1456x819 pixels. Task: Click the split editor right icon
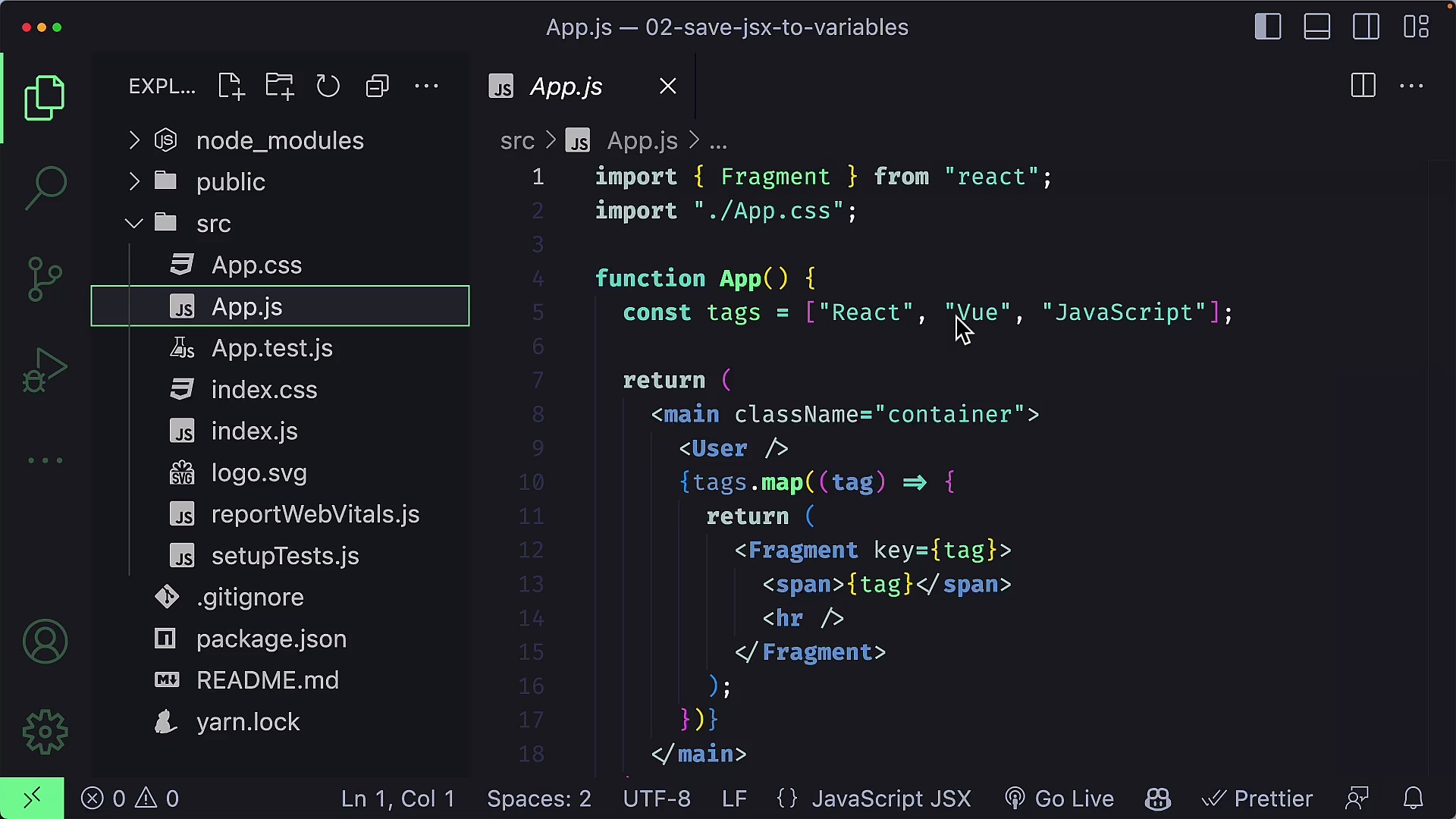click(1363, 86)
